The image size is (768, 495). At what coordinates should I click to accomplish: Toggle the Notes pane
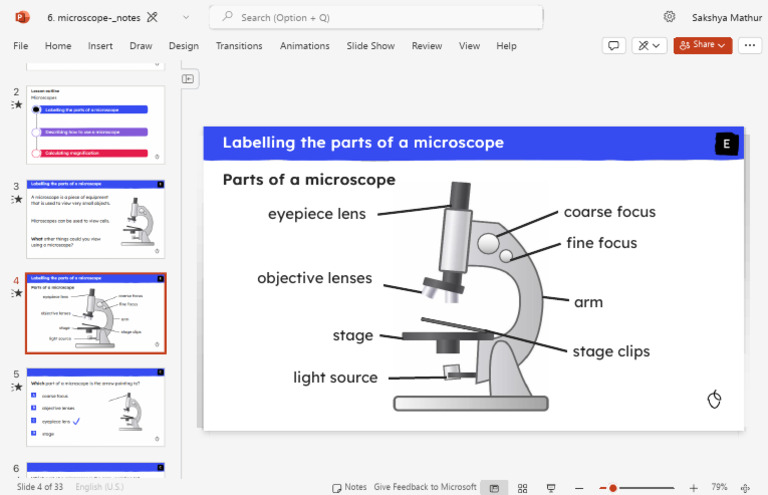point(349,487)
